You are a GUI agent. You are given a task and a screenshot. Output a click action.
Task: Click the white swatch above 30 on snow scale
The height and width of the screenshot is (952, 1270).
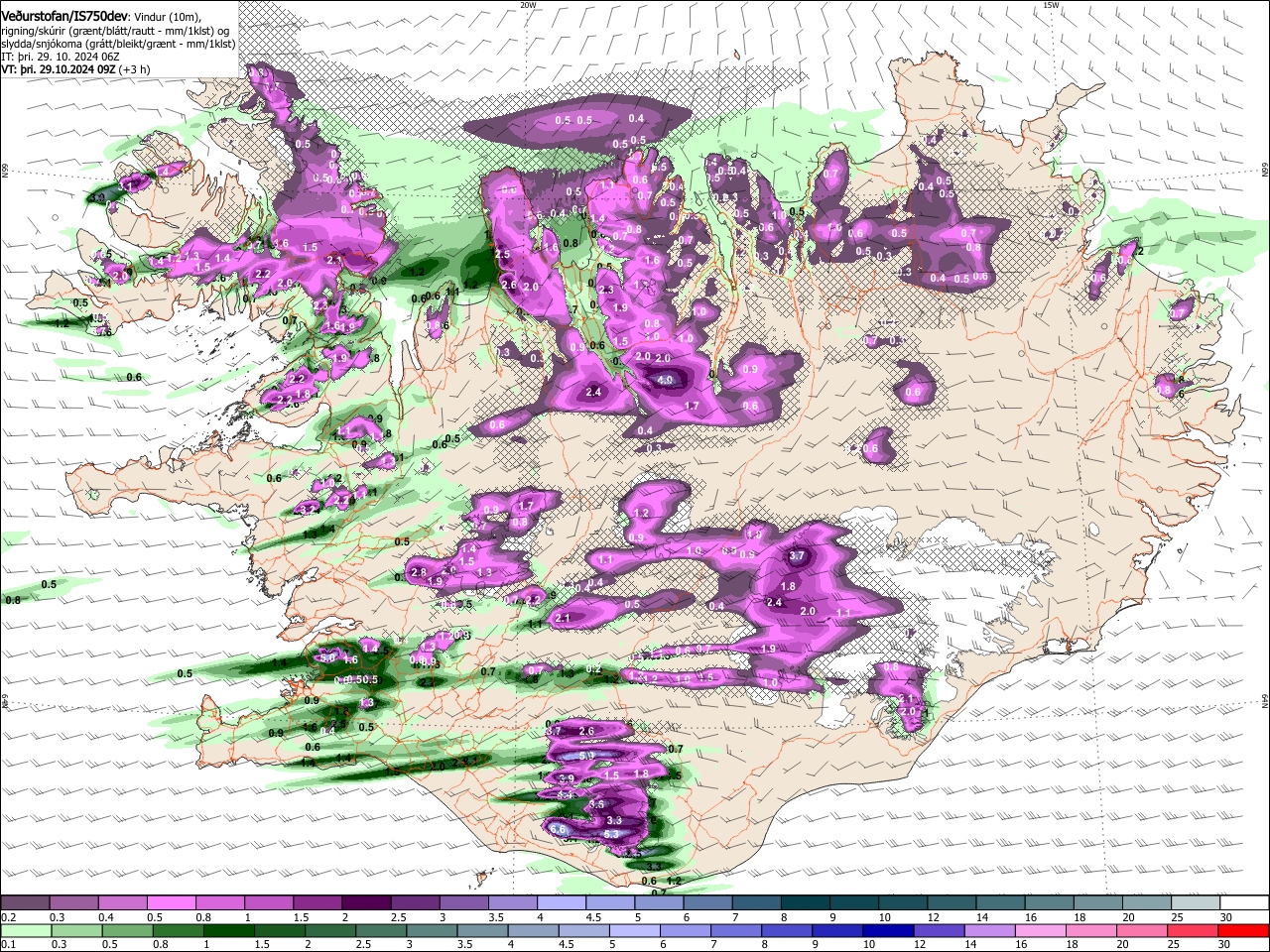[x=1245, y=903]
